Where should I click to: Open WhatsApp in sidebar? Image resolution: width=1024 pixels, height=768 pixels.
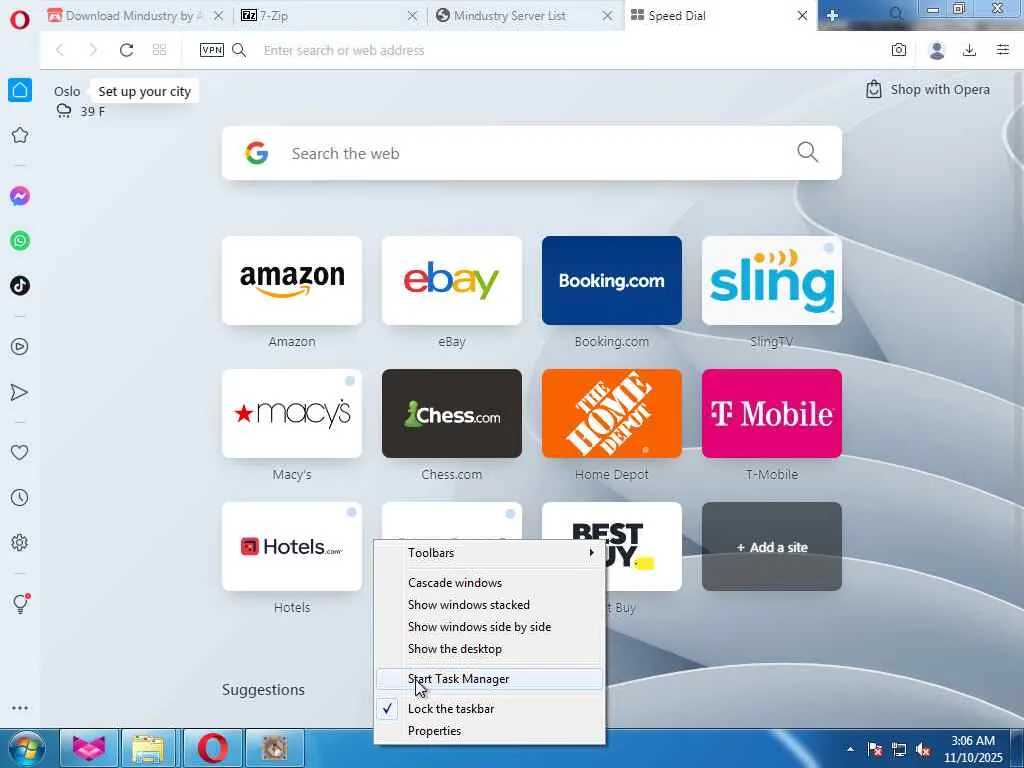20,241
